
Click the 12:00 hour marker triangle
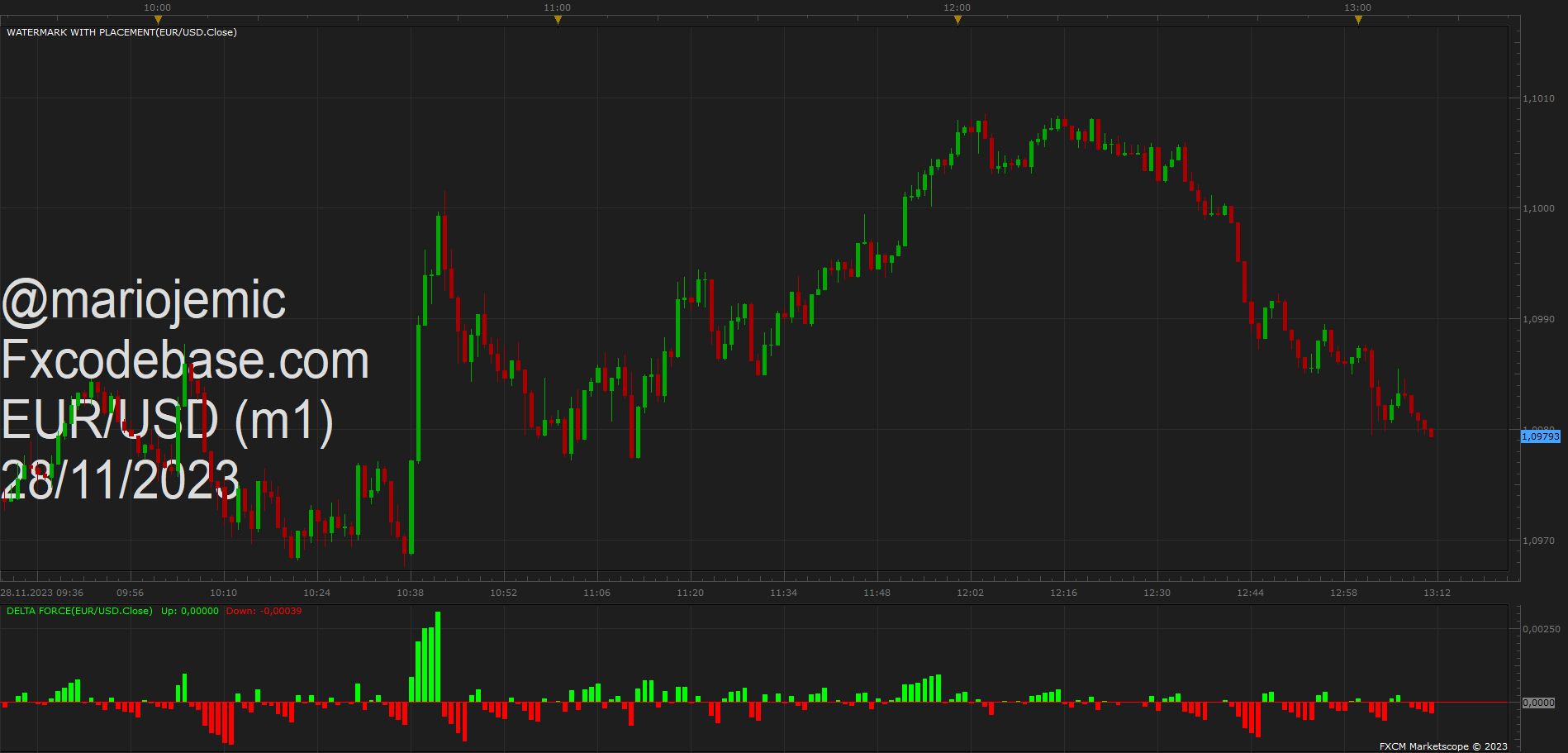pyautogui.click(x=957, y=20)
